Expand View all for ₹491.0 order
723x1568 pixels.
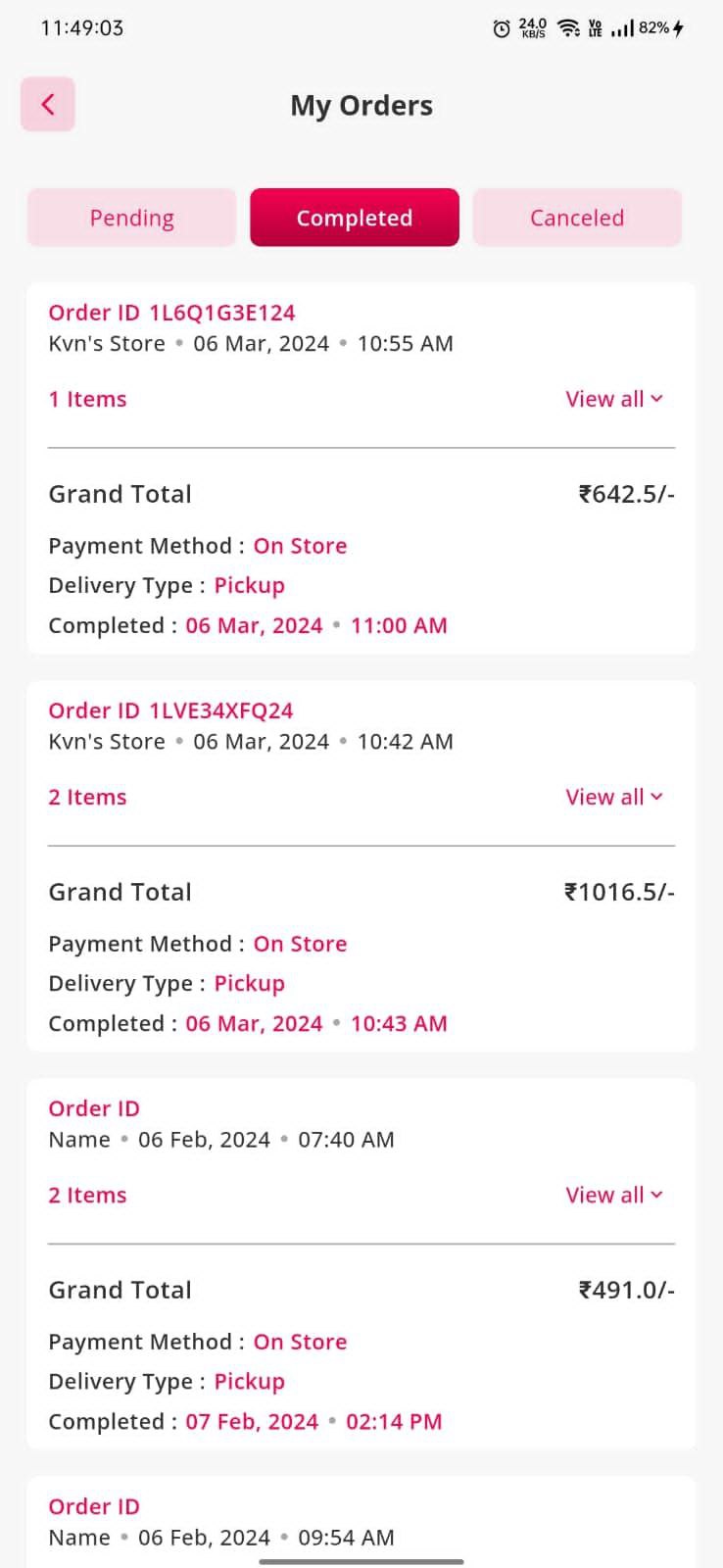[x=614, y=1195]
